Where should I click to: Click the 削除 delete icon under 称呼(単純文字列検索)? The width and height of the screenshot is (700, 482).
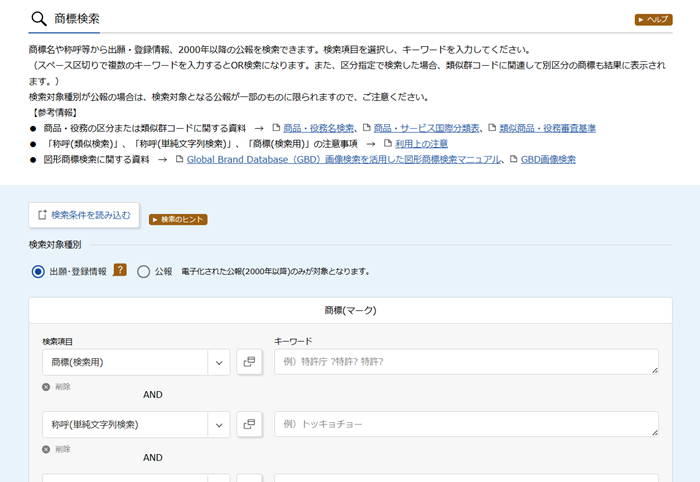point(46,449)
